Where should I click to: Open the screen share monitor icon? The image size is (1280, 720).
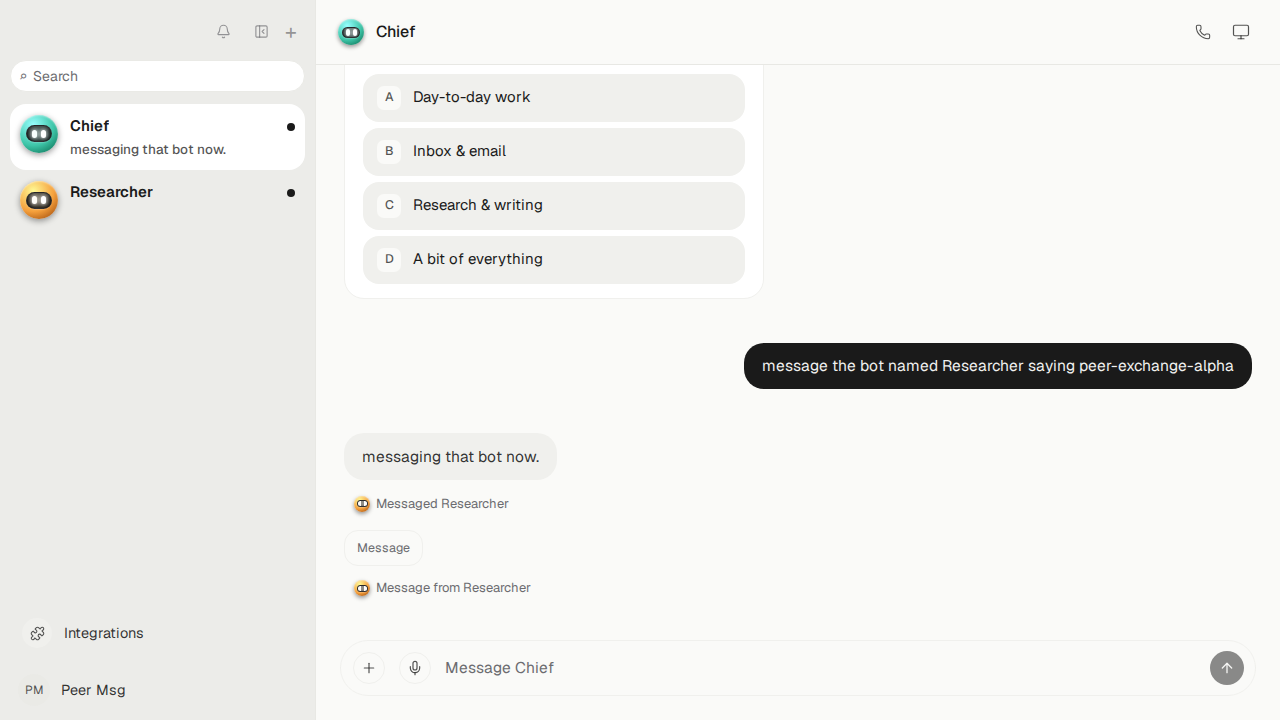pos(1241,32)
